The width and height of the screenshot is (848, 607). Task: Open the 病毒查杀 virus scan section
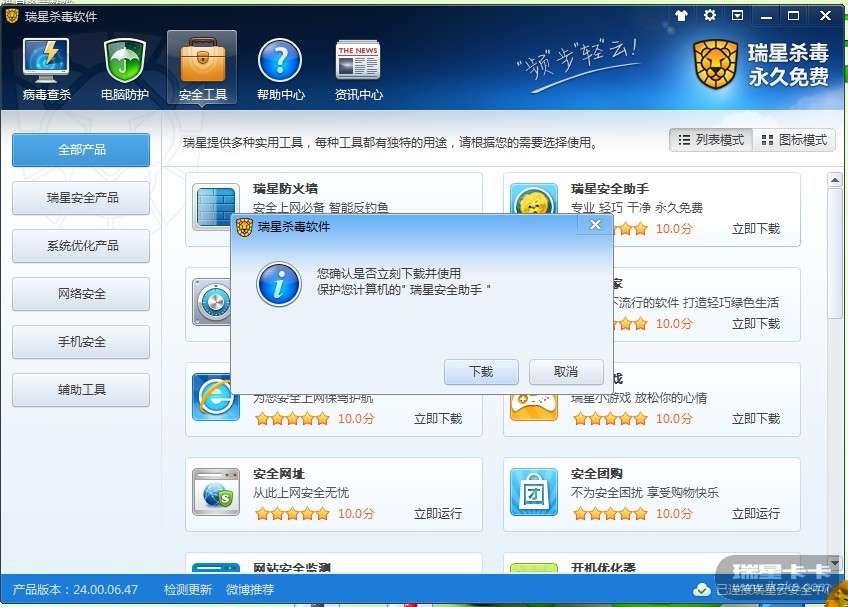[47, 68]
